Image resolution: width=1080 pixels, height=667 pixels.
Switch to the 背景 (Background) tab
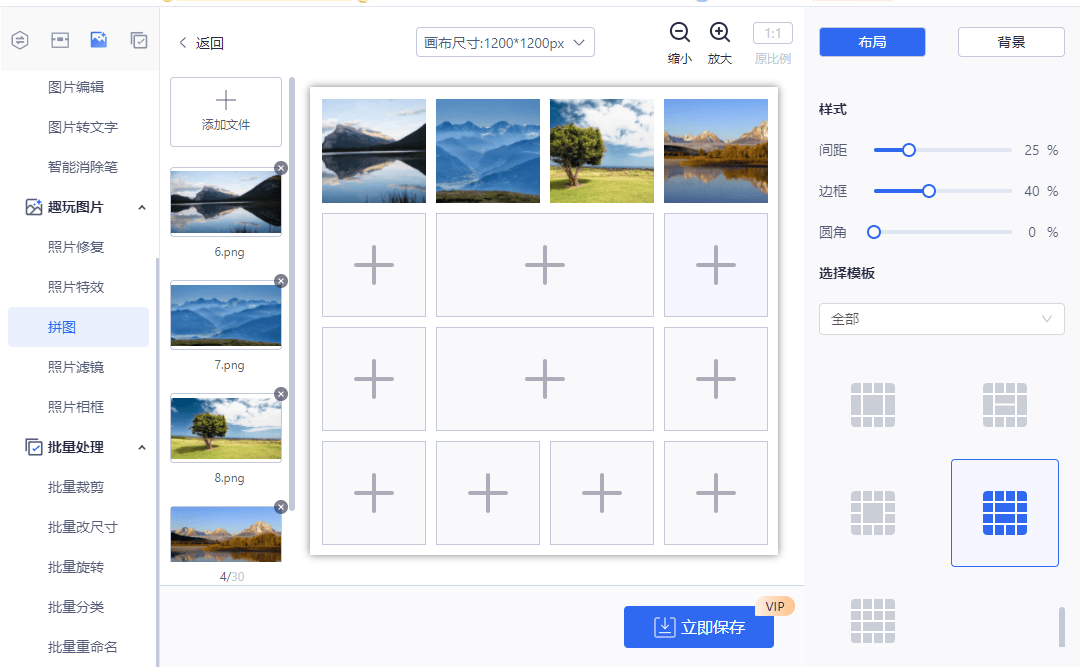(1010, 42)
